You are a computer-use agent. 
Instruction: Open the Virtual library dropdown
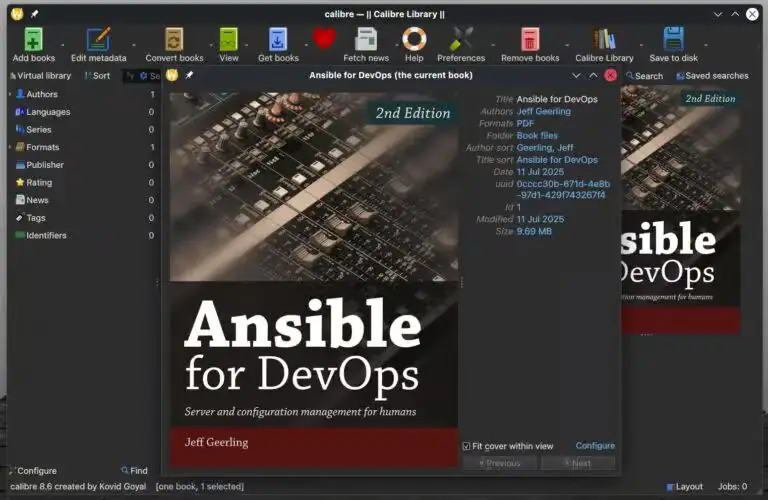[40, 76]
